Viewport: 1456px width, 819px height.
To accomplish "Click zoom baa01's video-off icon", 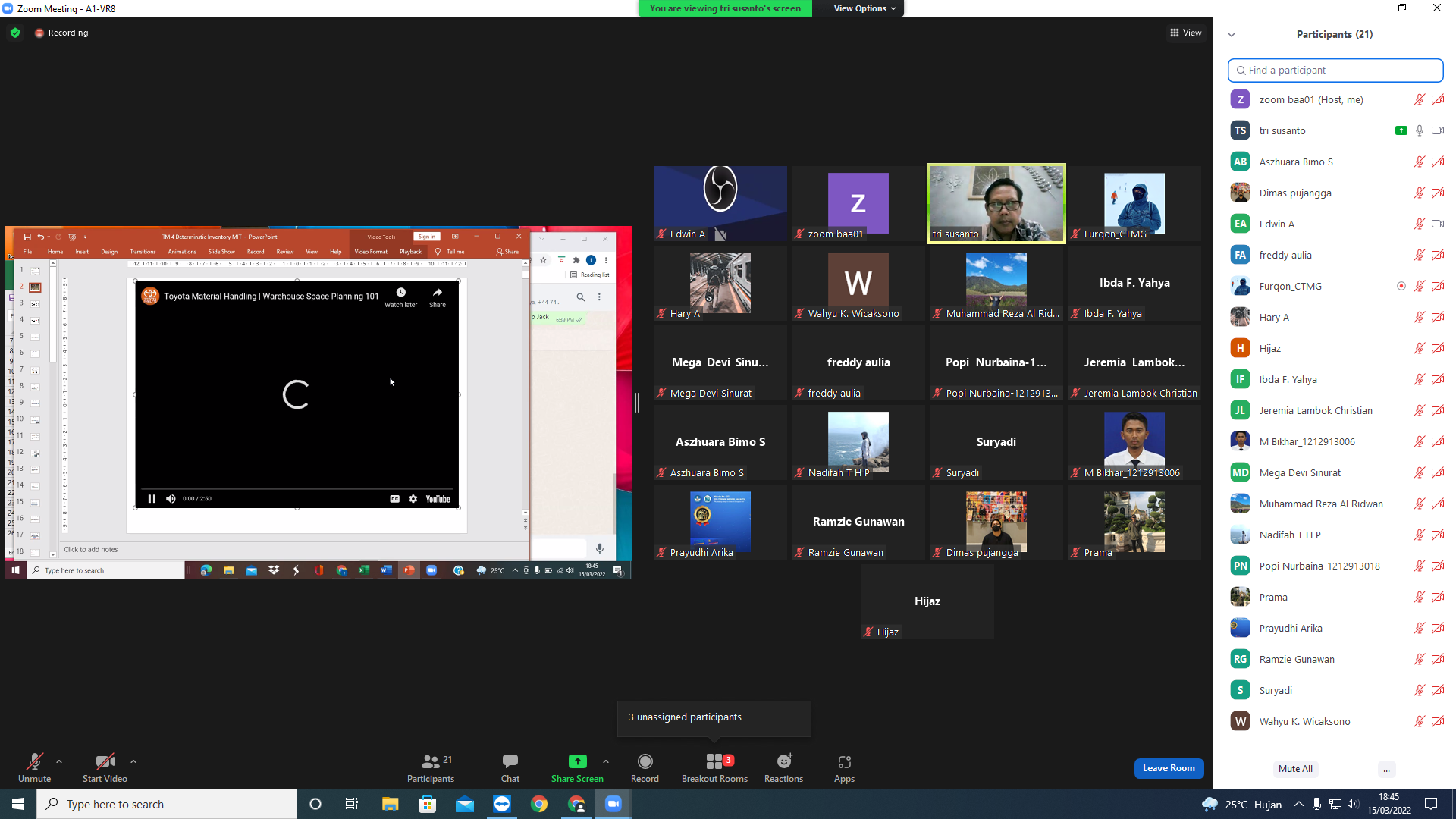I will (x=1437, y=99).
